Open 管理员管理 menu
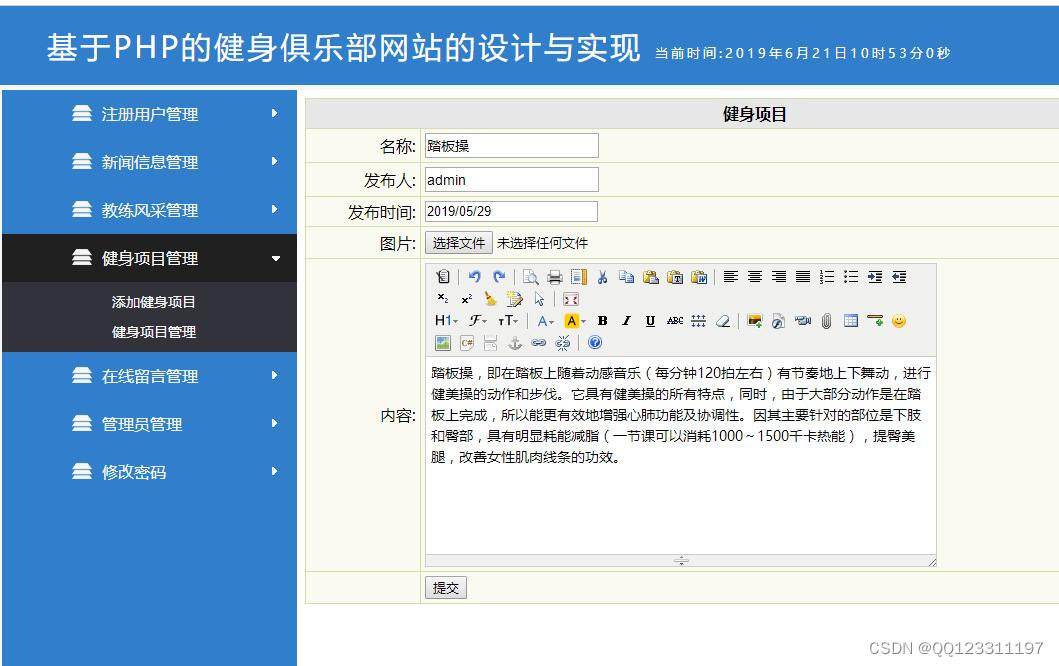 pos(149,424)
